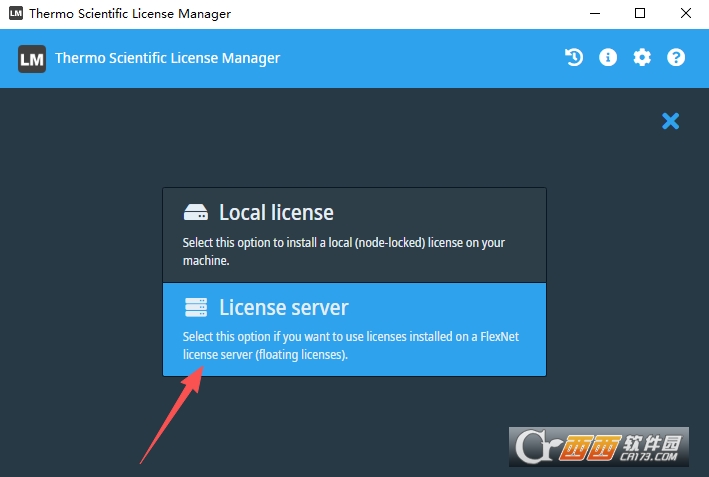The width and height of the screenshot is (709, 477).
Task: Open the license history icon
Action: point(574,57)
